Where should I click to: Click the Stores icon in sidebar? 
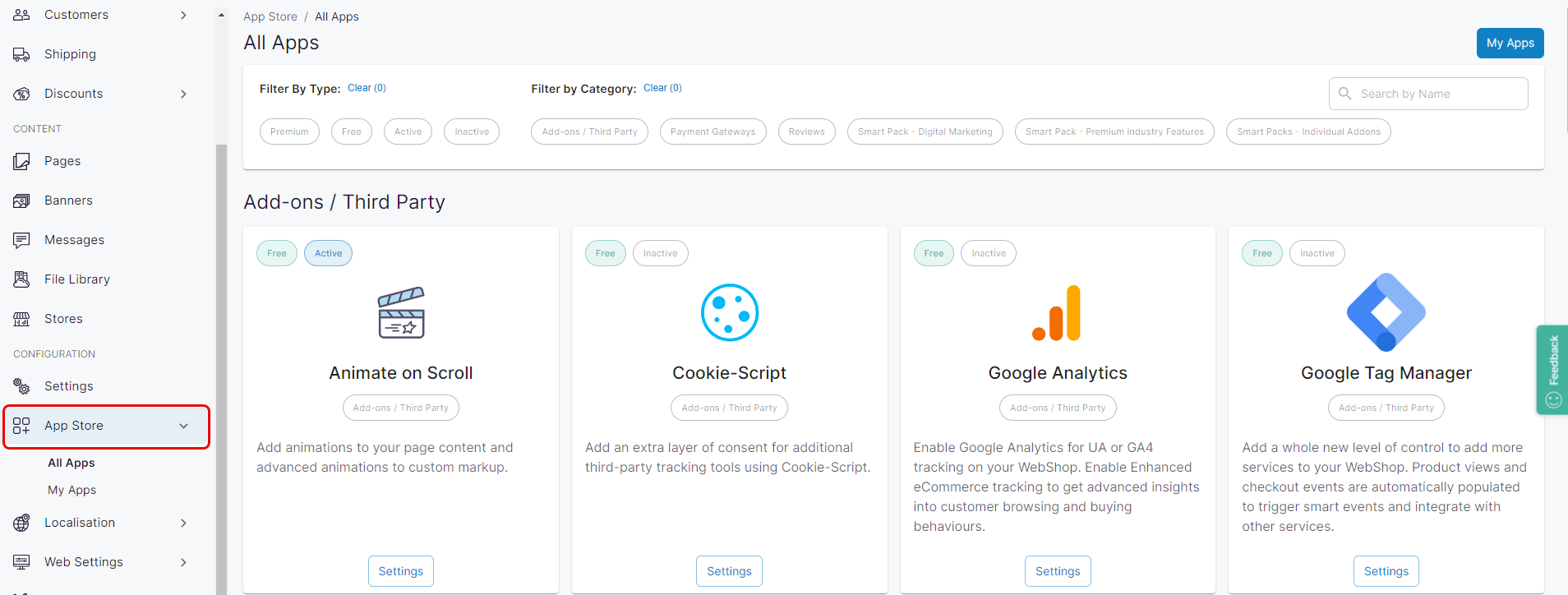click(21, 319)
